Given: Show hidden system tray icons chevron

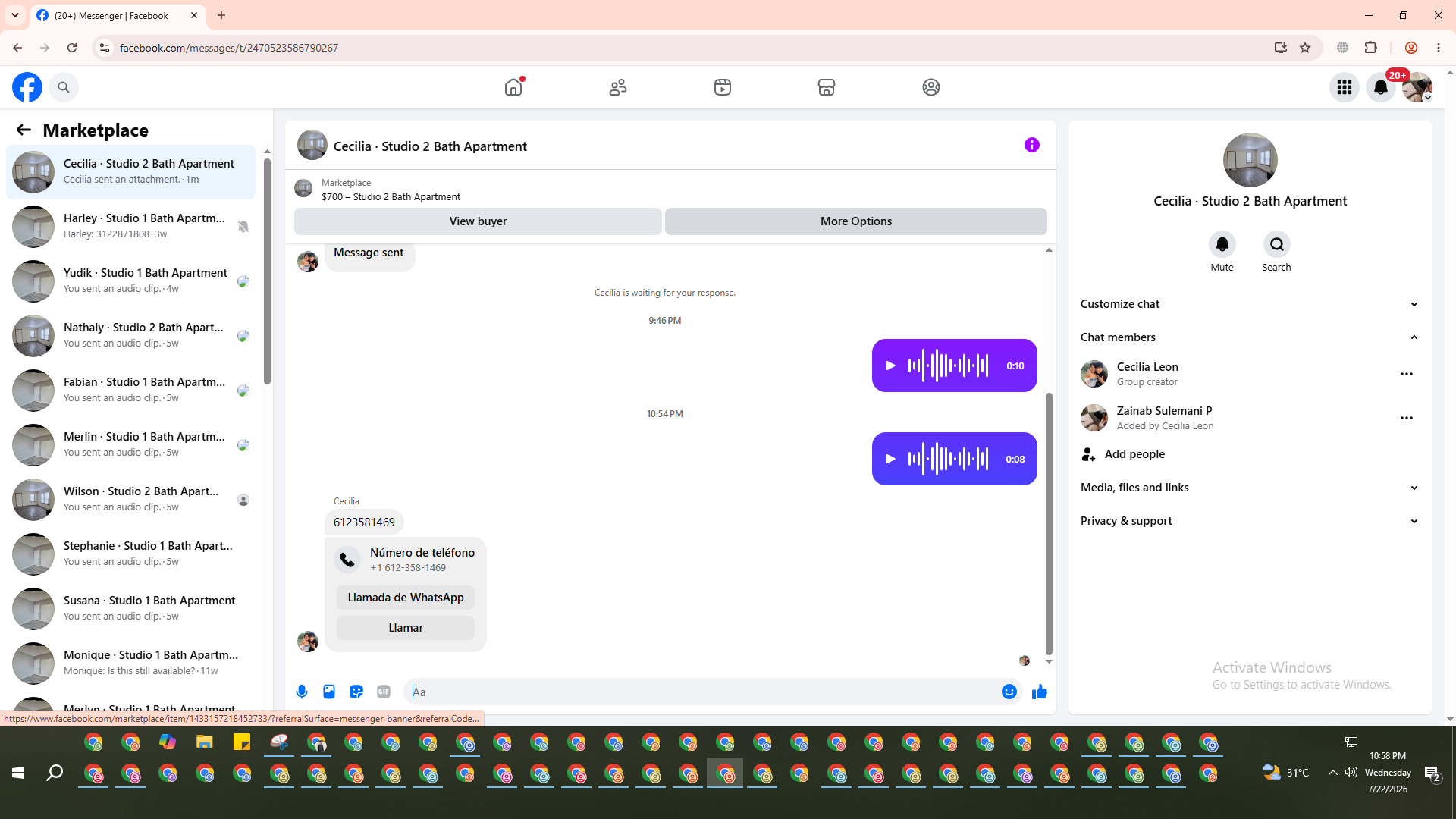Looking at the screenshot, I should [x=1332, y=773].
